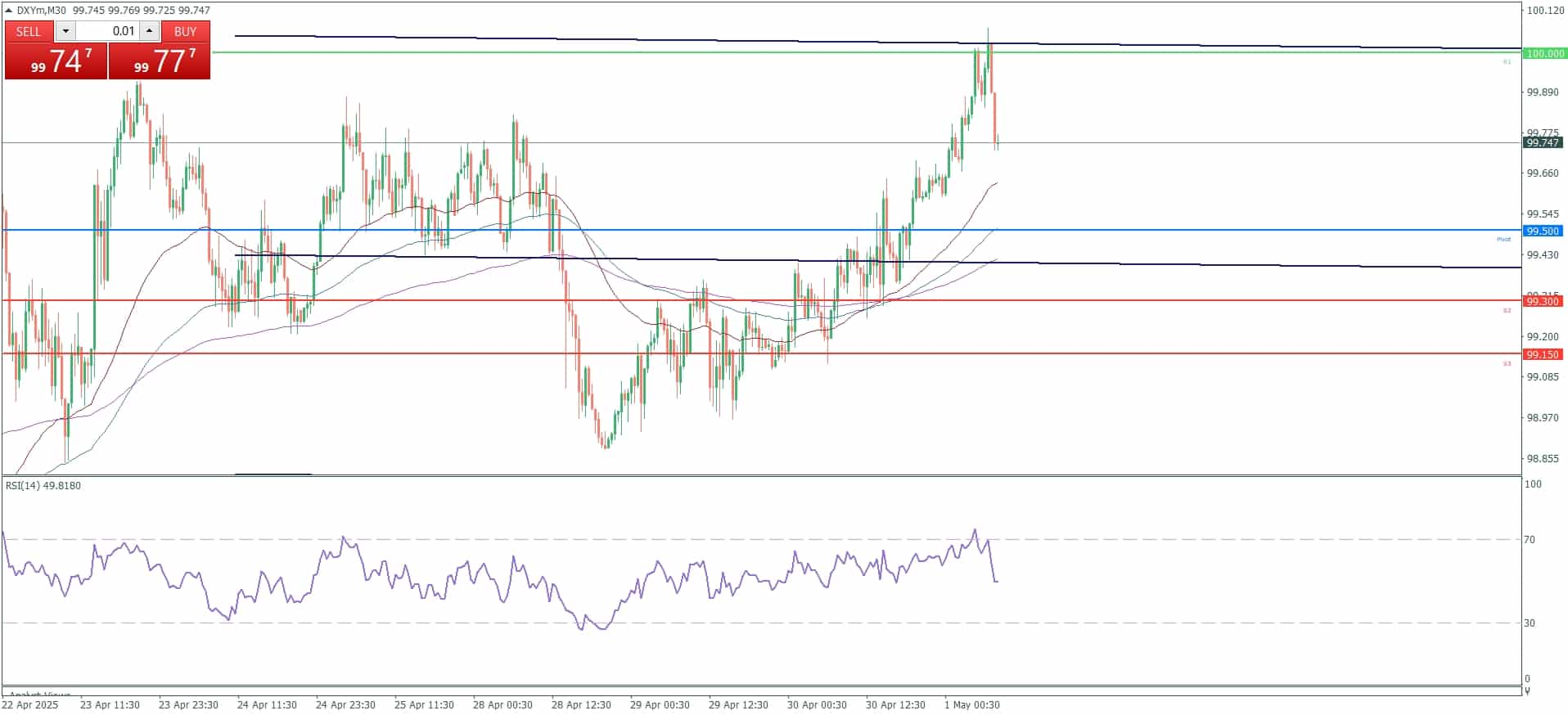This screenshot has height=715, width=1568.
Task: Click the 99.890 value on price scale
Action: point(1543,92)
